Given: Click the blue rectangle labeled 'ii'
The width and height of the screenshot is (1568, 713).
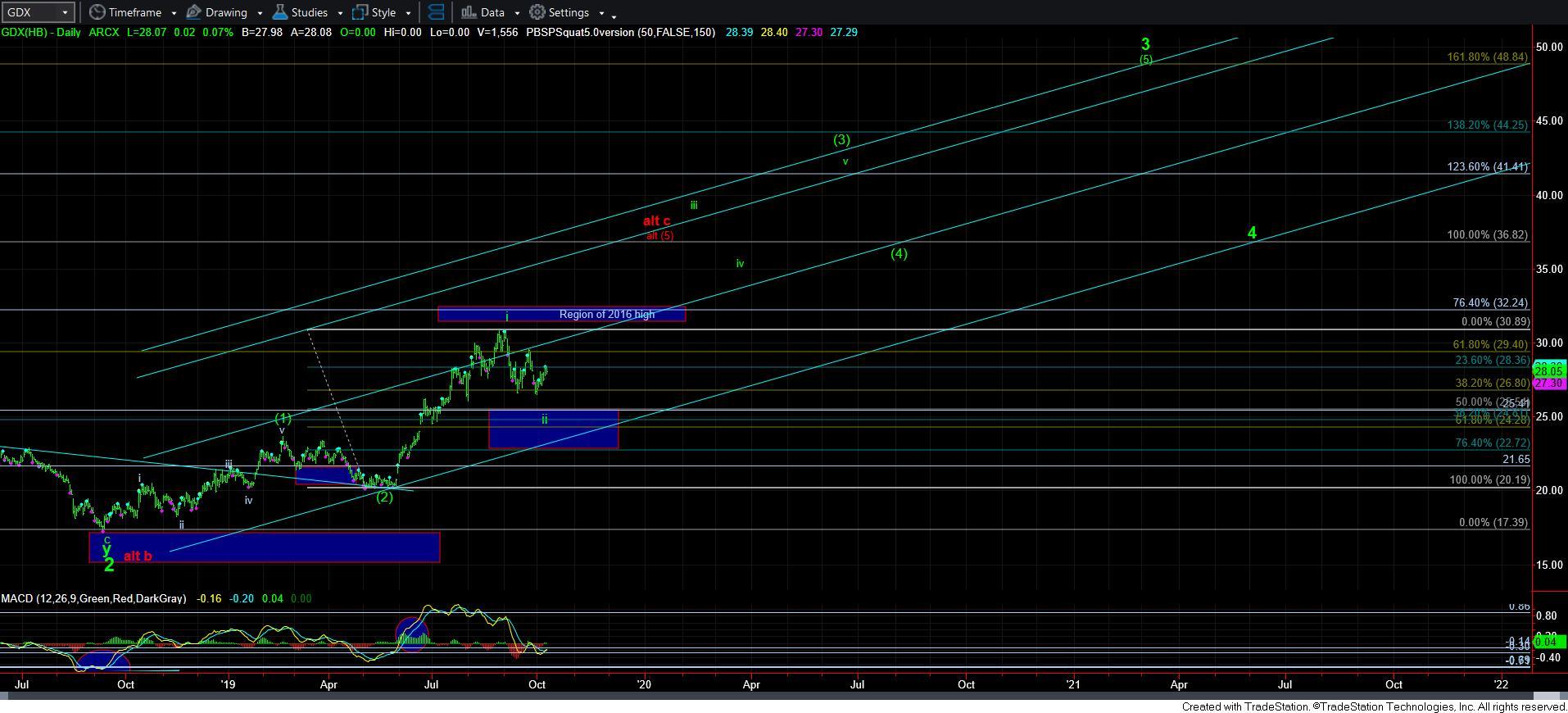Looking at the screenshot, I should point(553,429).
